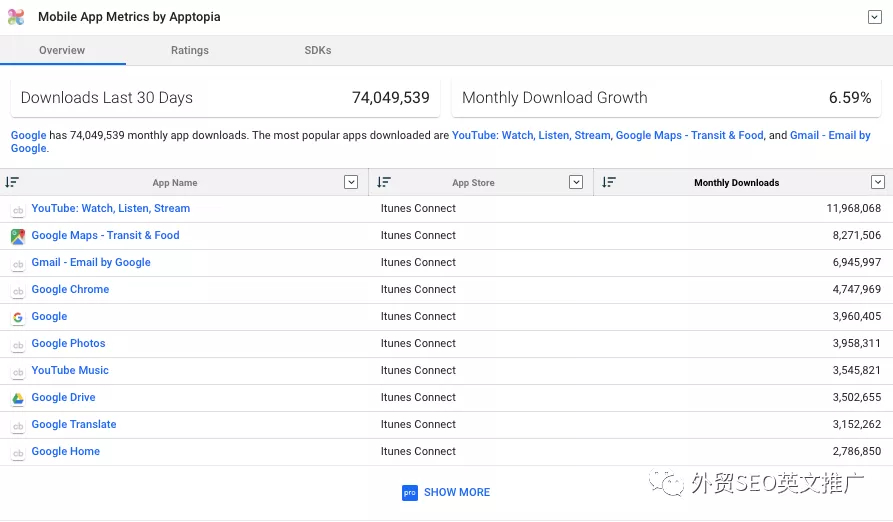
Task: Select the 74,049,539 downloads value
Action: pyautogui.click(x=391, y=98)
